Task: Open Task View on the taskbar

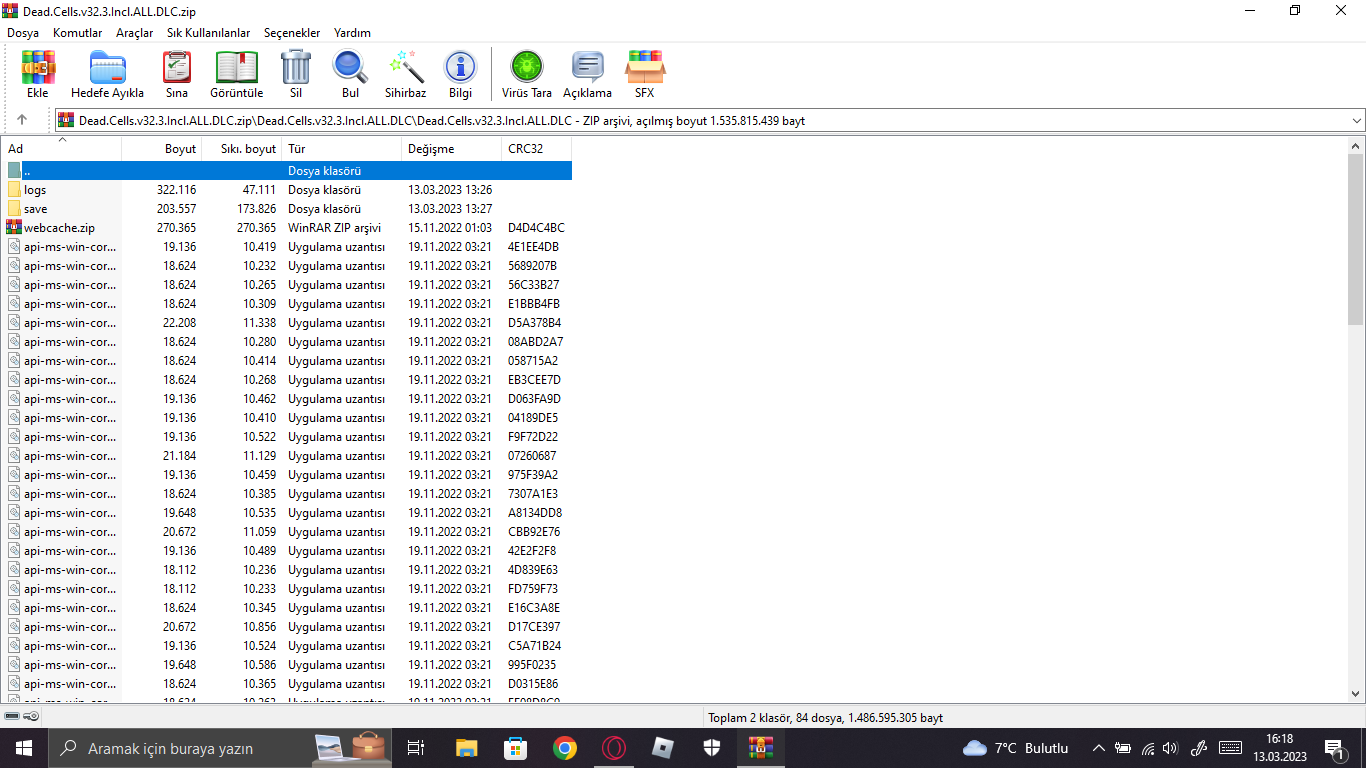Action: (416, 748)
